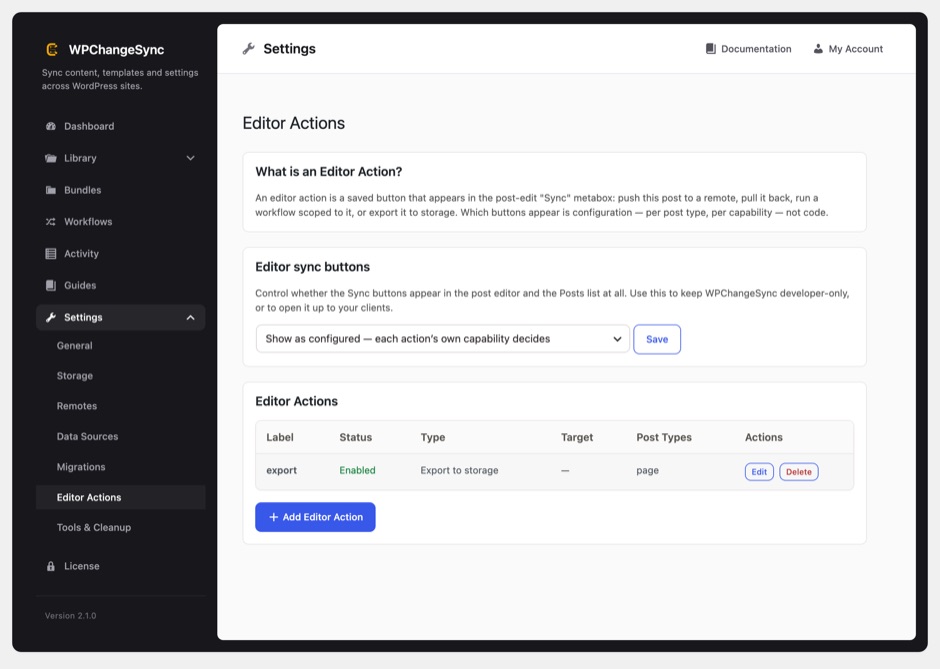The width and height of the screenshot is (940, 669).
Task: Click the Actions column header
Action: coord(764,438)
